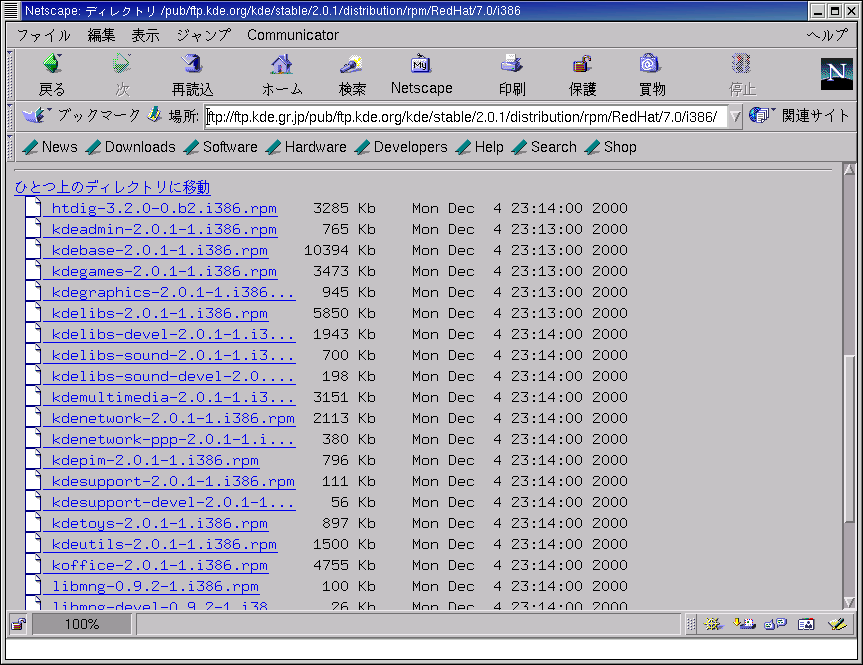The image size is (863, 665).
Task: Open the Bookmarks (ブックマーク) icon
Action: tap(36, 116)
